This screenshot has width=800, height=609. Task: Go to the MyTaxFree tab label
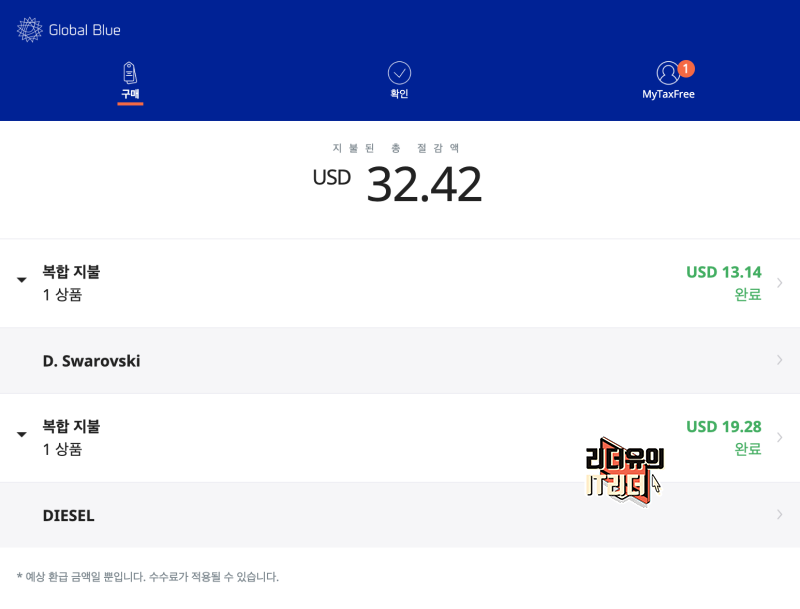[668, 94]
